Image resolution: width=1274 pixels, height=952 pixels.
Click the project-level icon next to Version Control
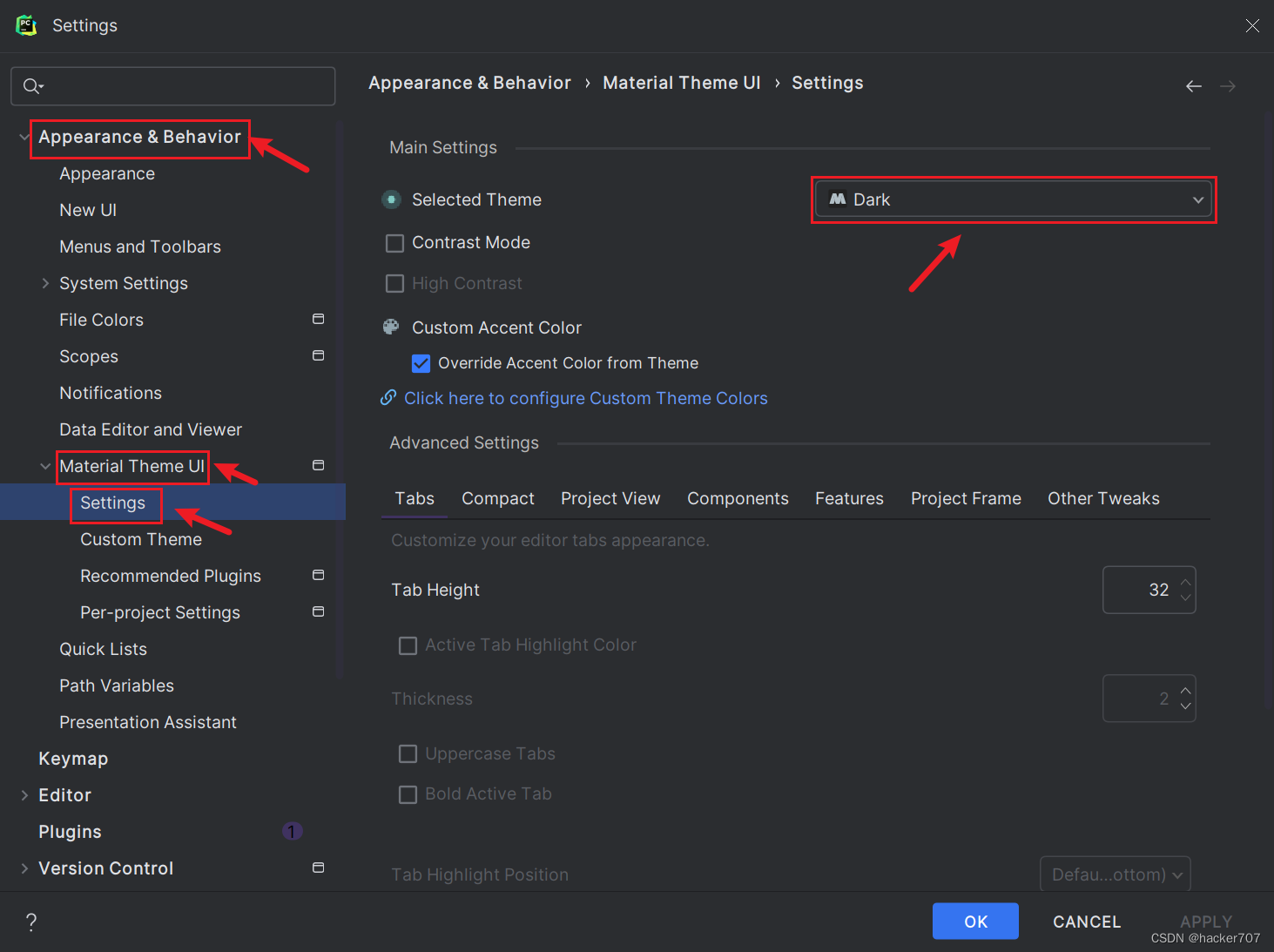click(x=319, y=868)
